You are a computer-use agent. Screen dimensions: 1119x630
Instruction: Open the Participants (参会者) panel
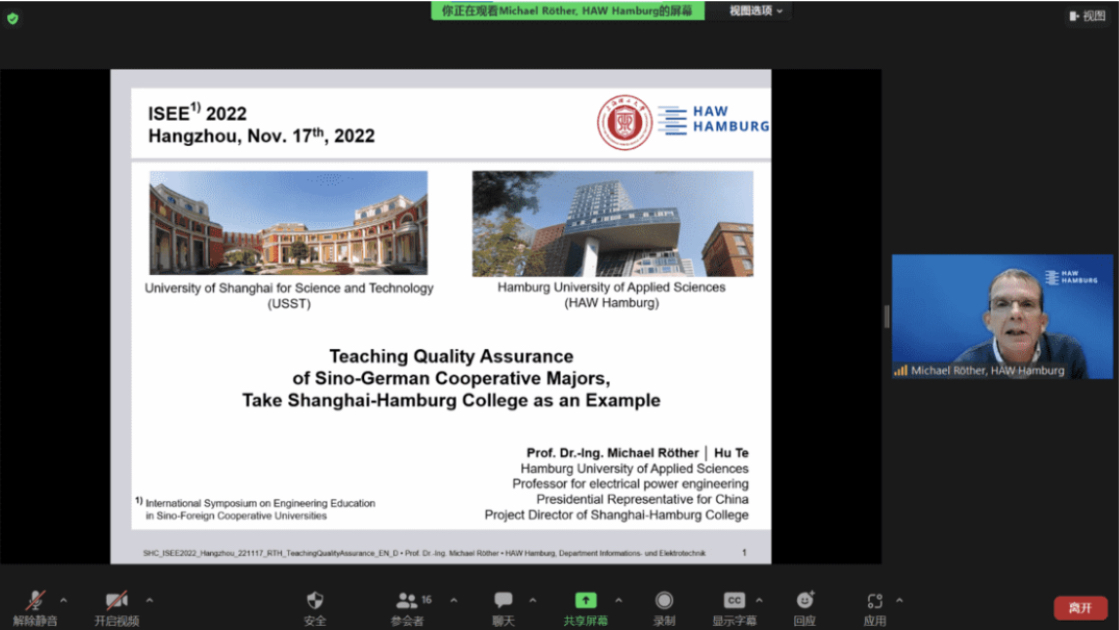(407, 601)
